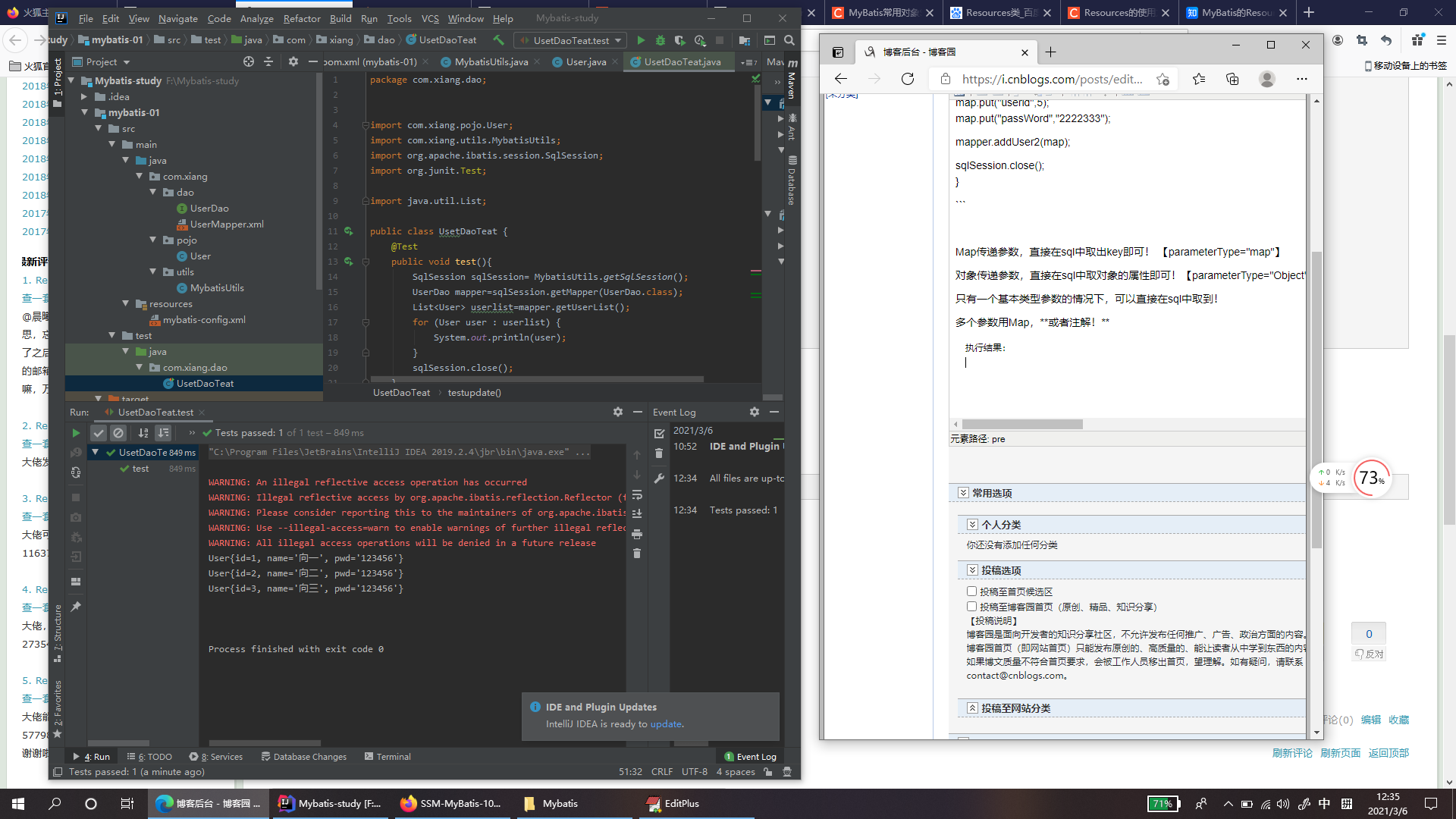The height and width of the screenshot is (819, 1456).
Task: Check 投稿至首页候选区 checkbox
Action: click(x=971, y=591)
